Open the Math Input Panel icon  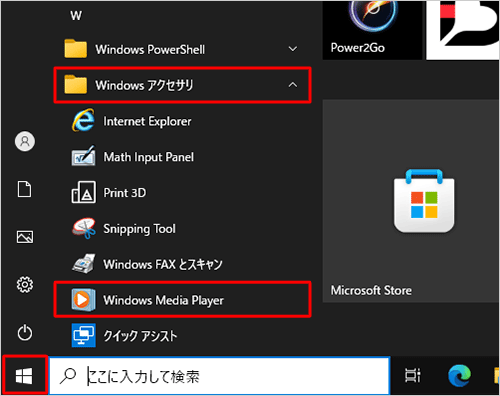point(83,156)
